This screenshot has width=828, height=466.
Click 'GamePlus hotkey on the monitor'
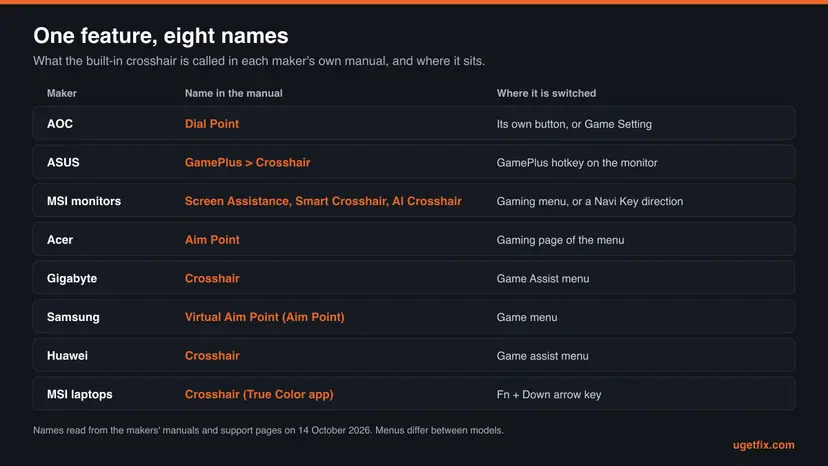(x=577, y=163)
